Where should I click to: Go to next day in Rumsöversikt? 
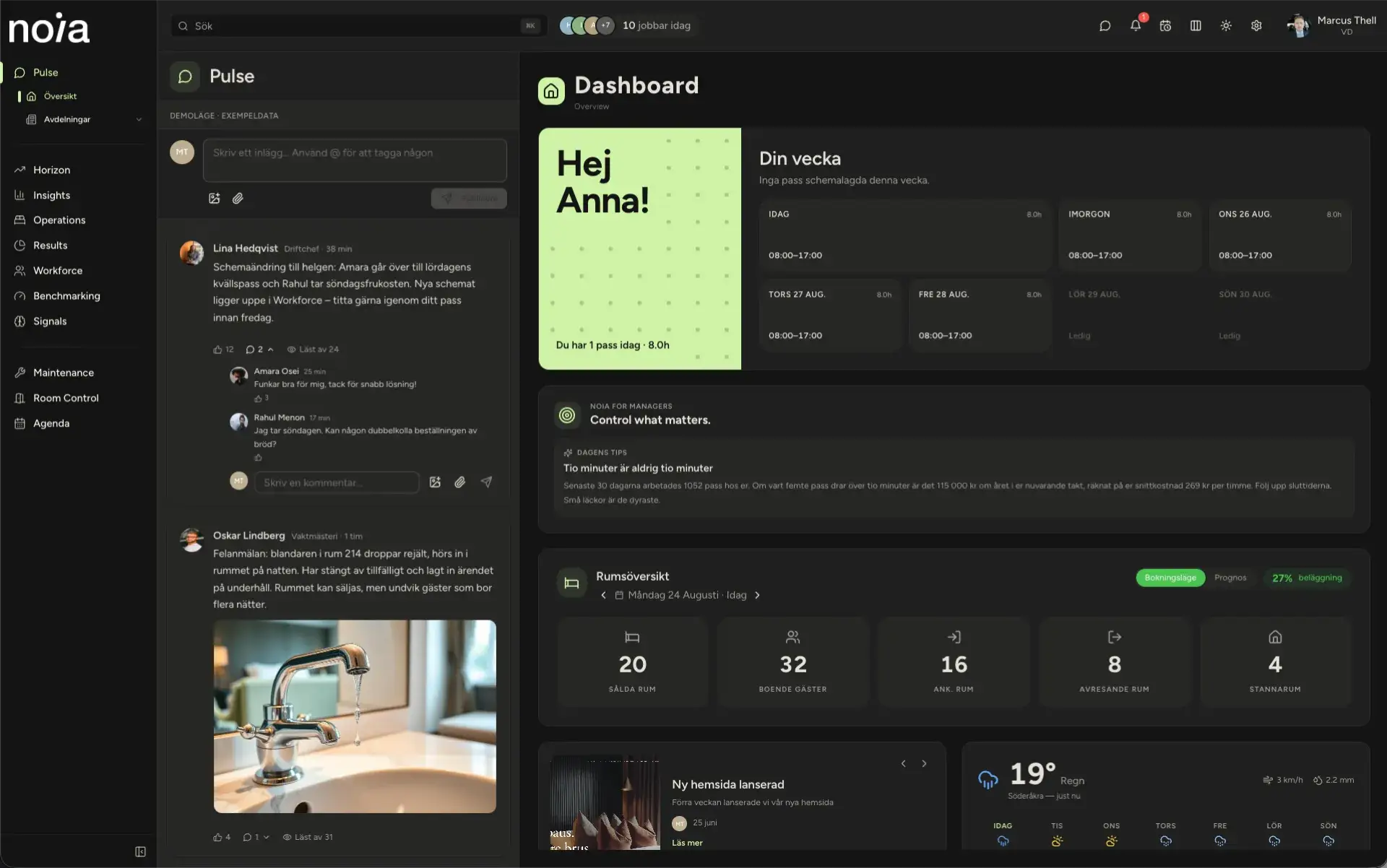point(757,595)
